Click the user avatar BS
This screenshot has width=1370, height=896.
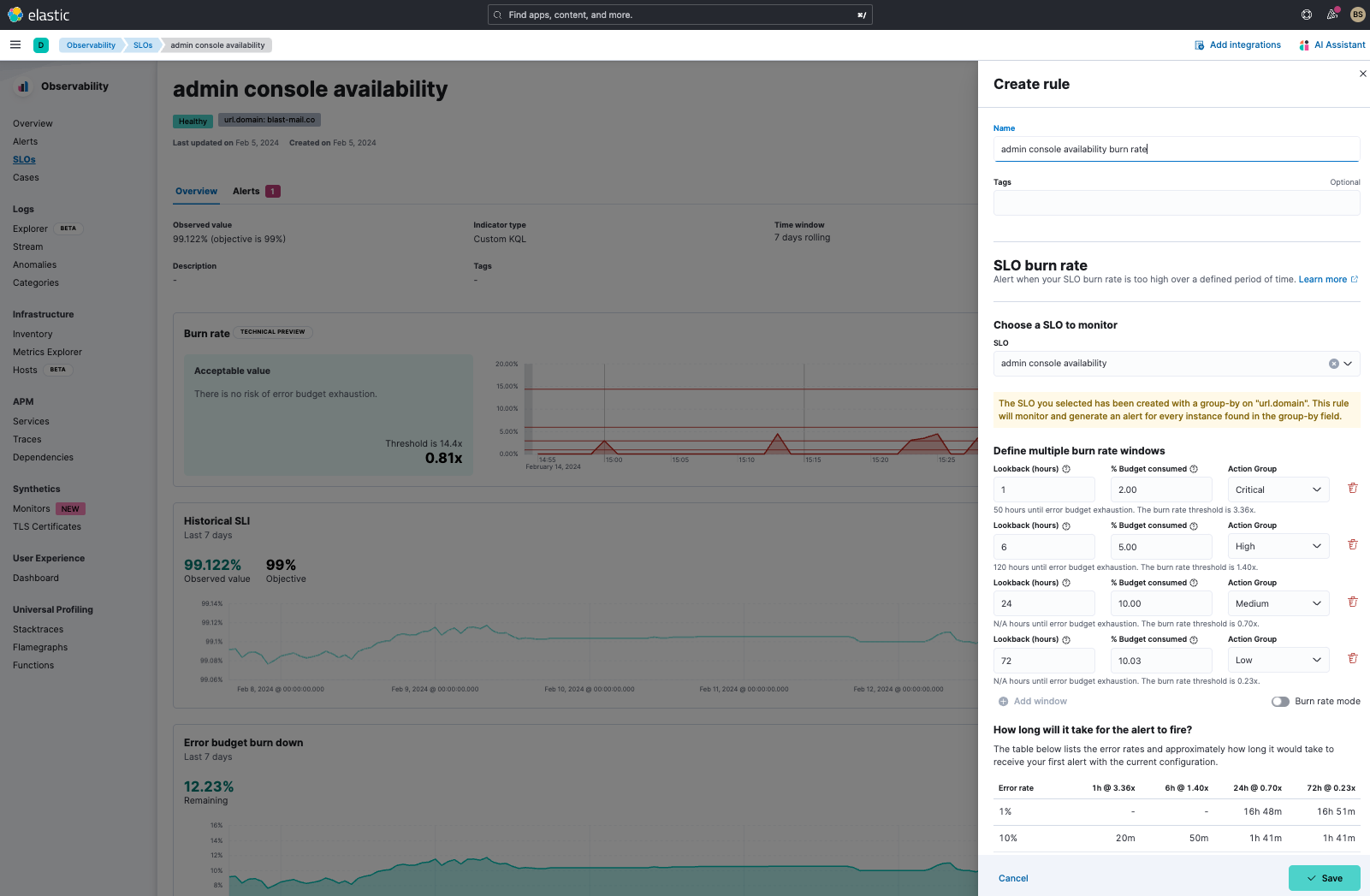(x=1357, y=15)
